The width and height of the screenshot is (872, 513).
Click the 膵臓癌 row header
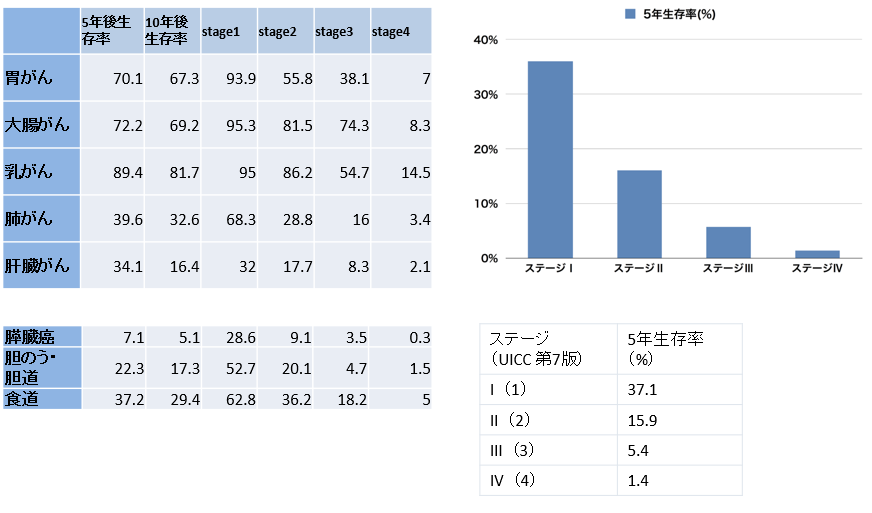42,337
